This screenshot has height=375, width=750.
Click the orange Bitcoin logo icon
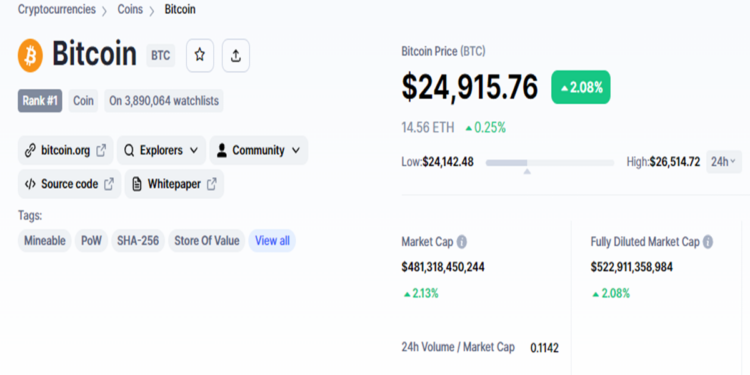click(x=30, y=55)
